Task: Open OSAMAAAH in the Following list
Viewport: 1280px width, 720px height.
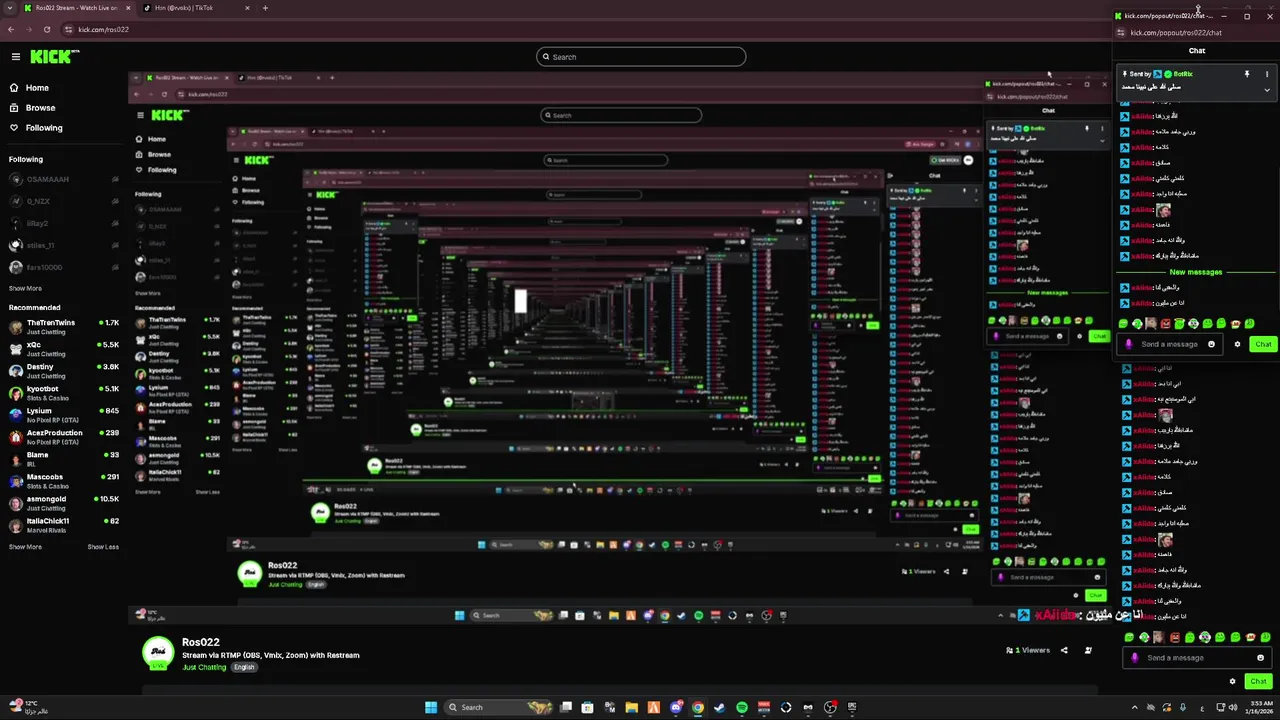Action: click(64, 180)
